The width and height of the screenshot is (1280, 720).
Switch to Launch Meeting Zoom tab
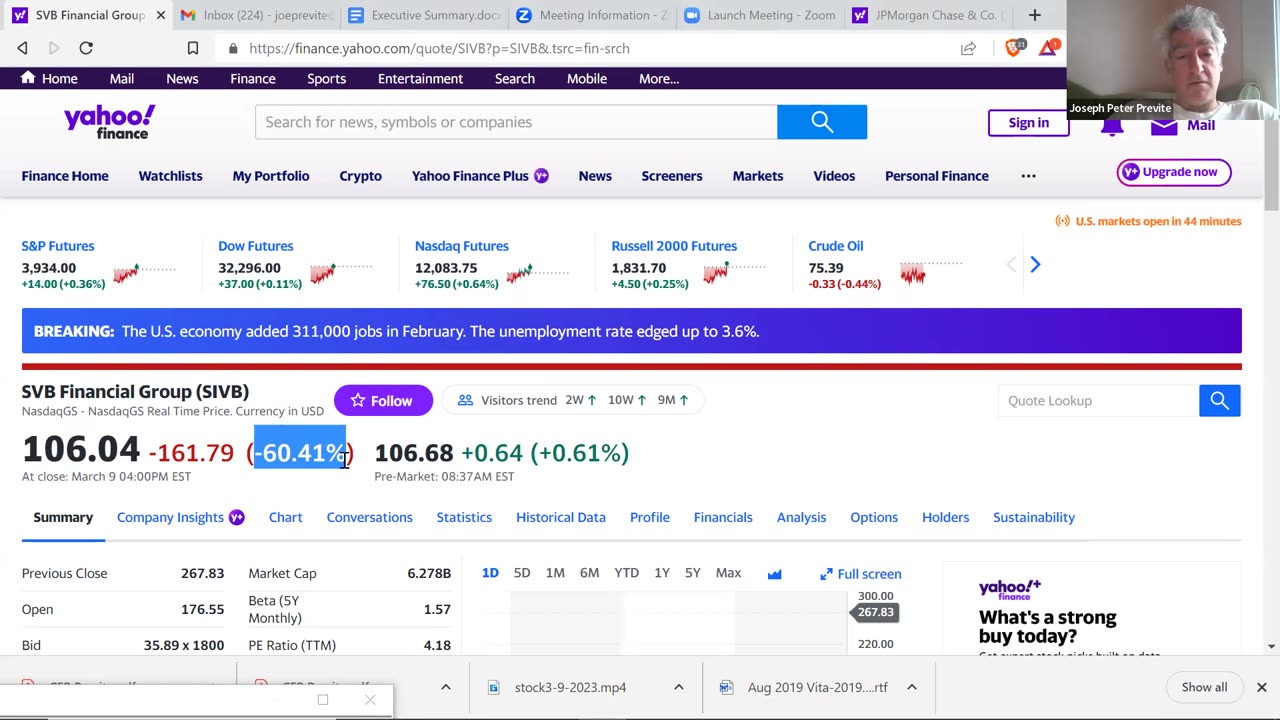coord(760,15)
